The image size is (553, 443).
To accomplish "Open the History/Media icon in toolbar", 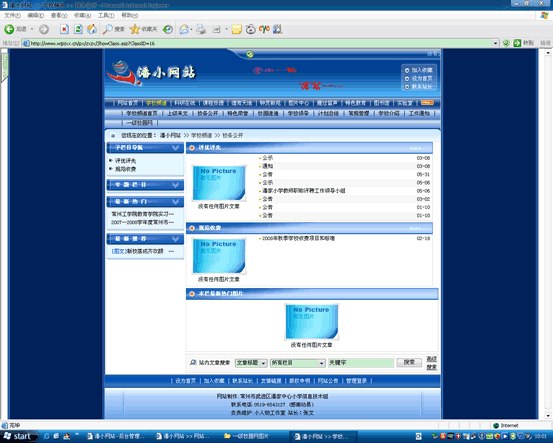I will 168,29.
